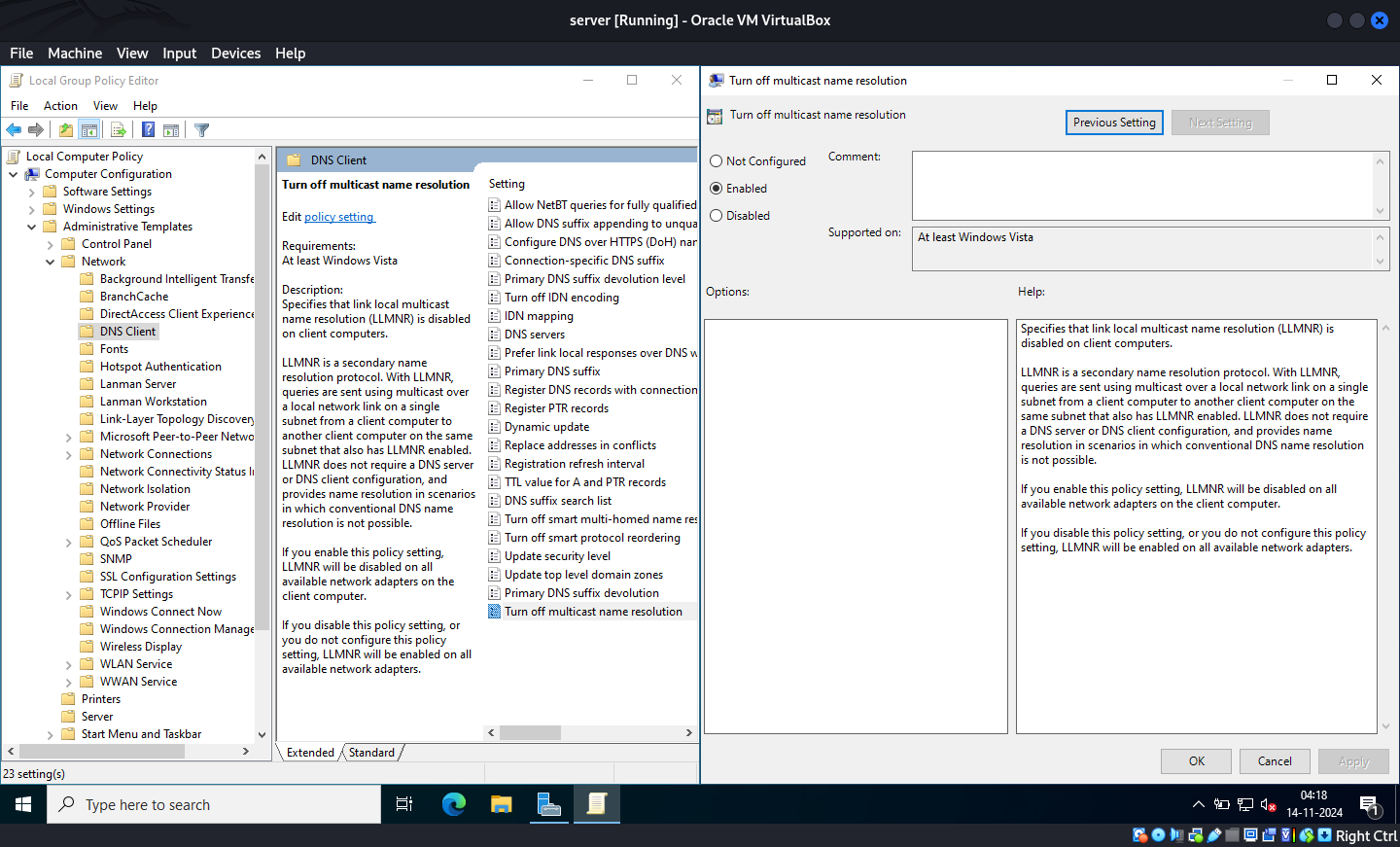Viewport: 1400px width, 847px height.
Task: Open Help via the blue question-mark icon
Action: tap(148, 130)
